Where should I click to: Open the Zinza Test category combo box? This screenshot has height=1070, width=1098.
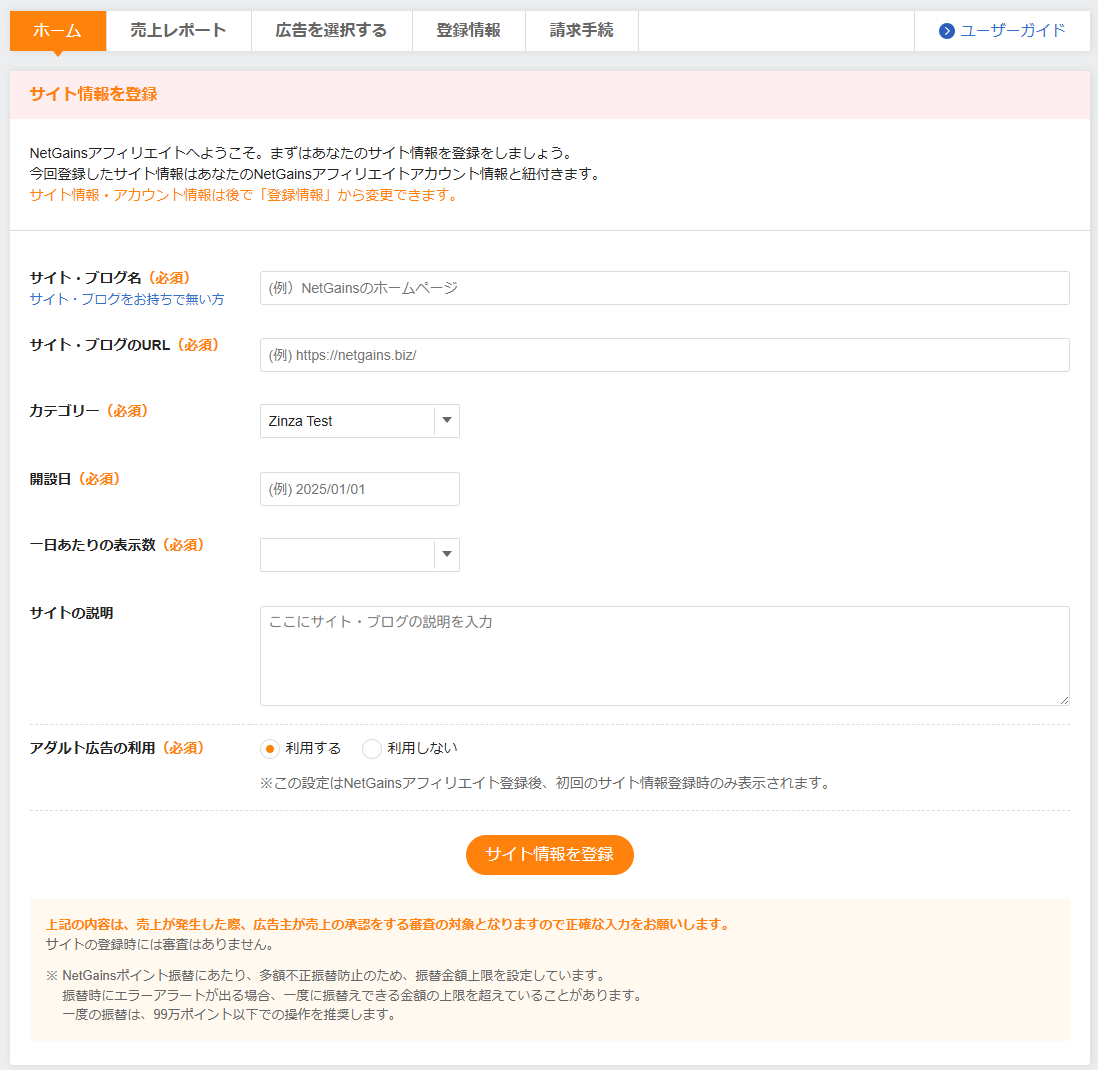click(346, 421)
